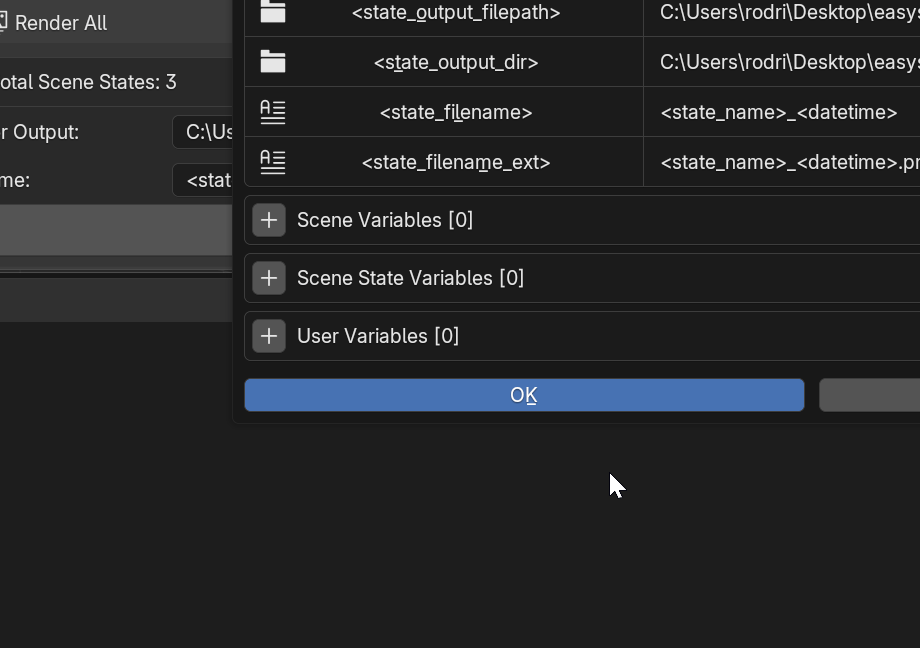The height and width of the screenshot is (648, 920).
Task: Expand the Scene Variables [0] section
Action: click(x=269, y=220)
